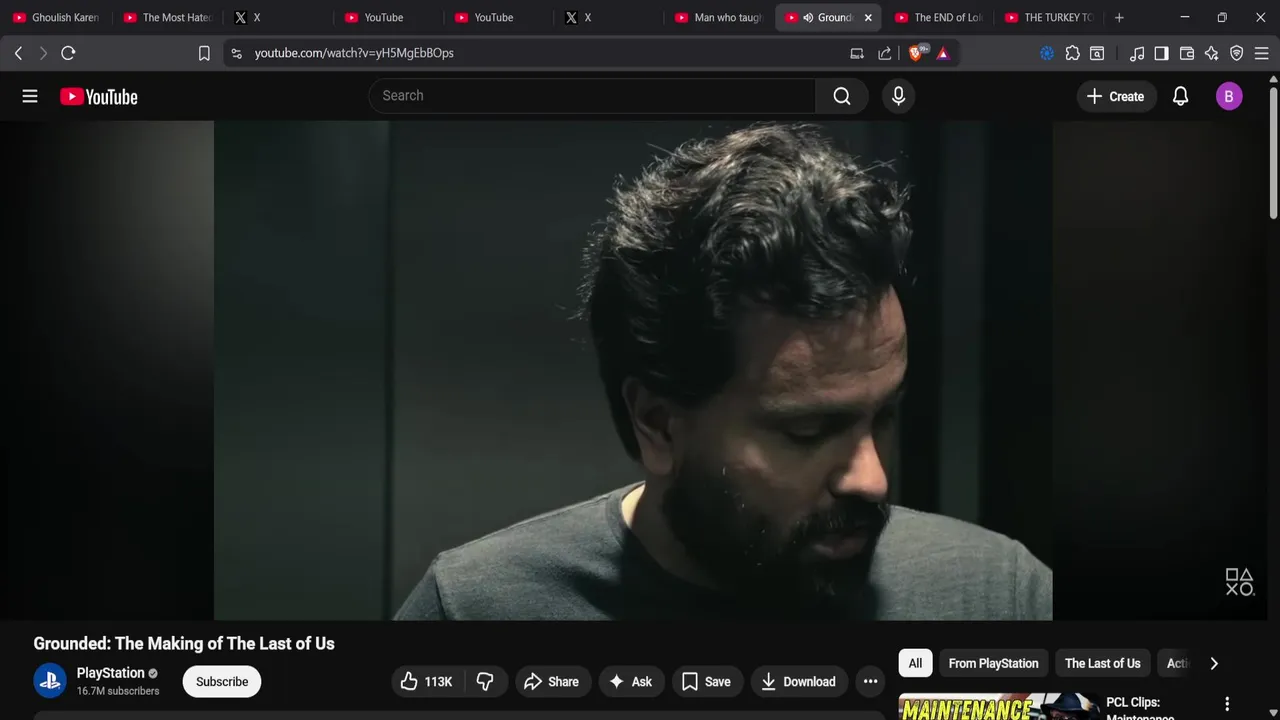Bookmark this page

(204, 53)
